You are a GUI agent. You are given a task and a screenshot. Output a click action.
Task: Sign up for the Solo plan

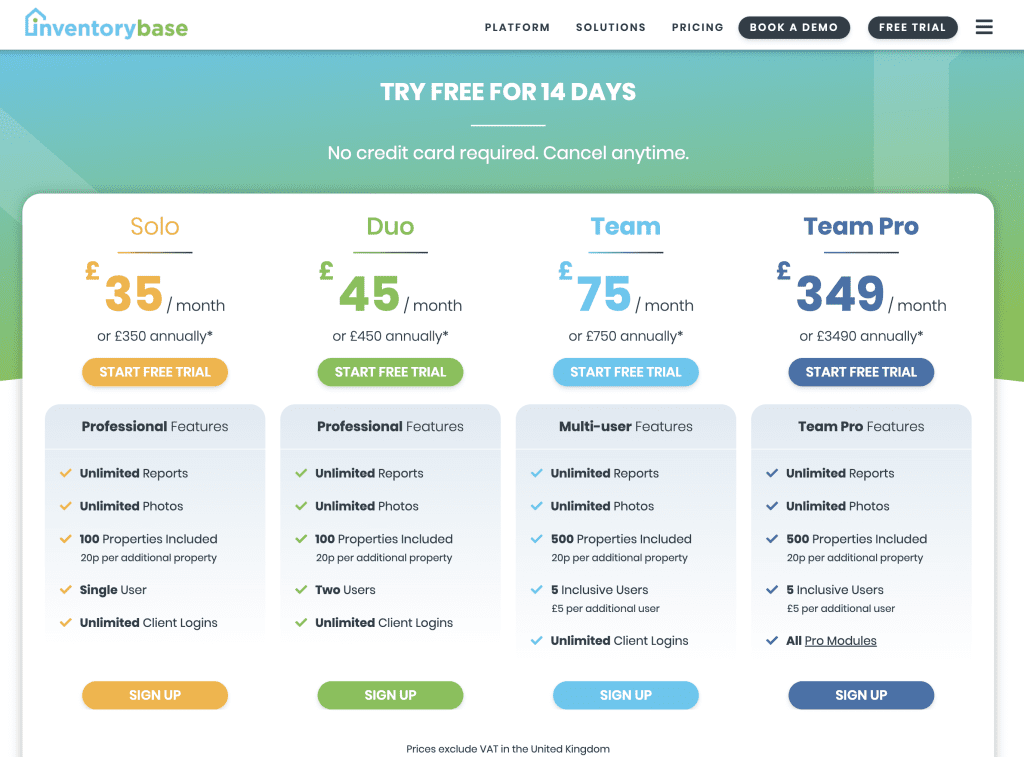(155, 695)
